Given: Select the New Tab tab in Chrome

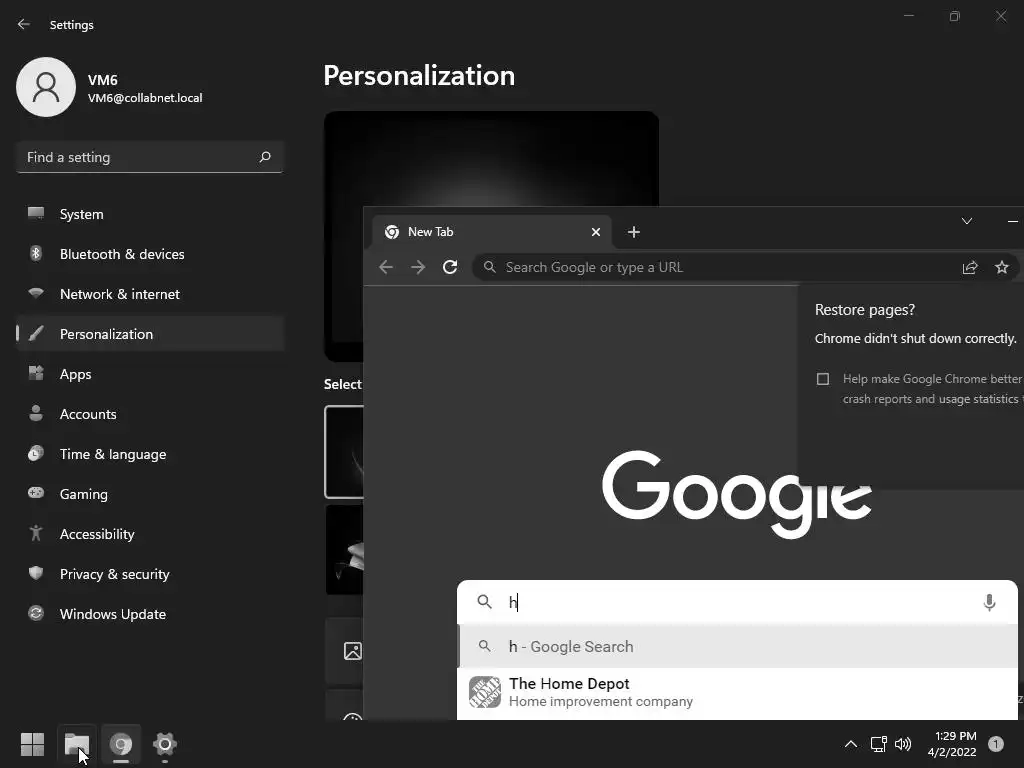Looking at the screenshot, I should click(491, 232).
